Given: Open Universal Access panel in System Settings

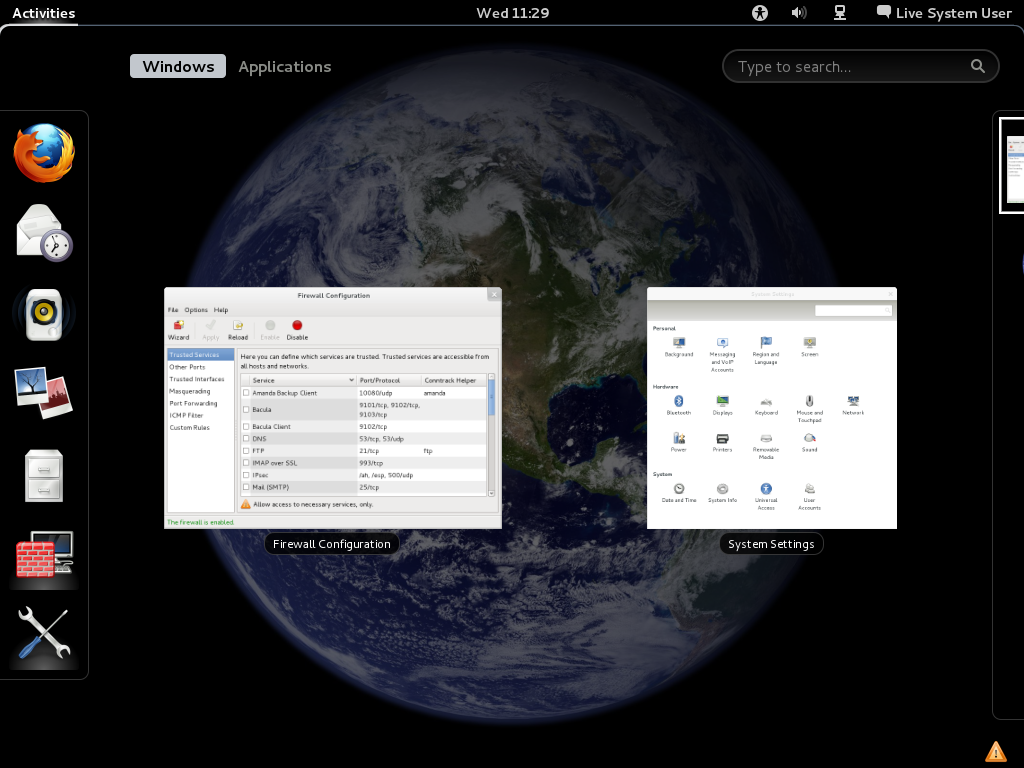Looking at the screenshot, I should coord(766,497).
